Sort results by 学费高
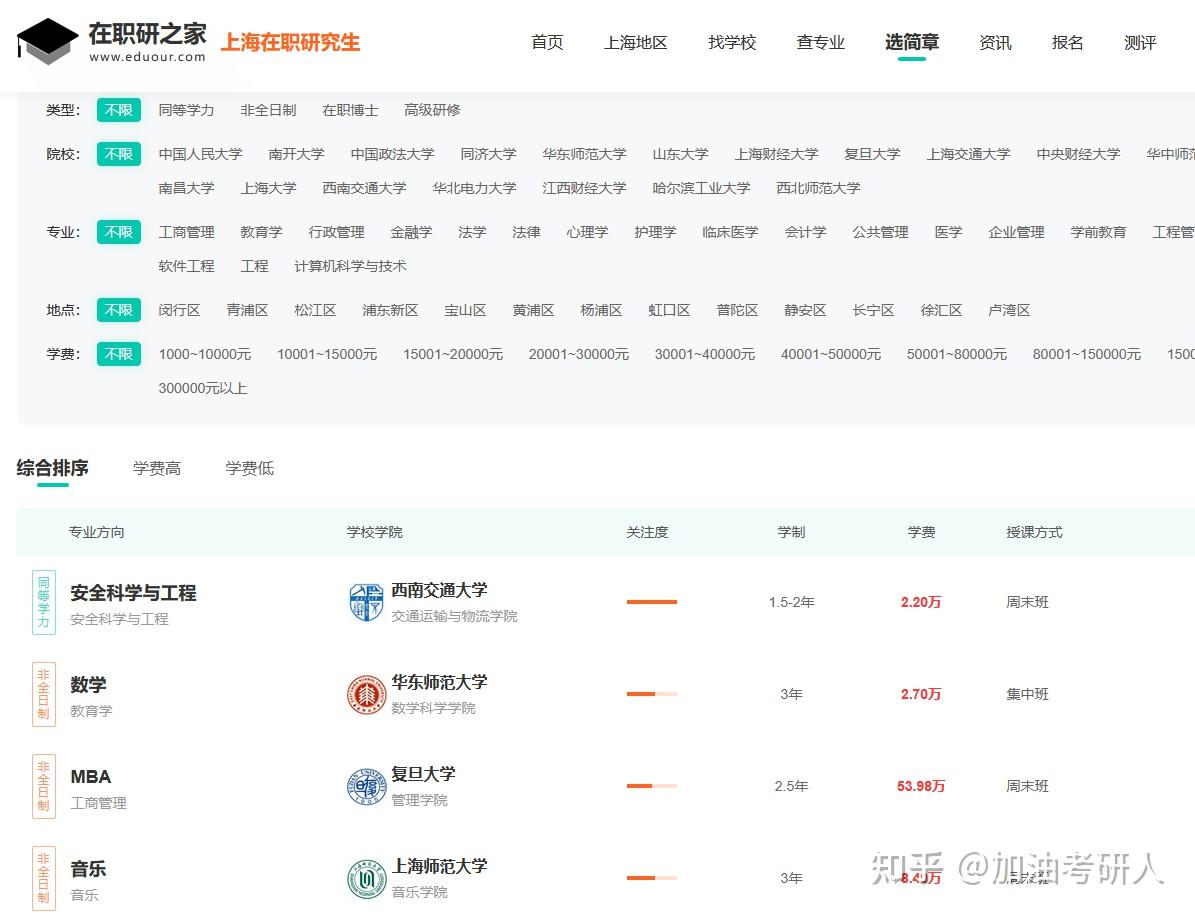The height and width of the screenshot is (917, 1195). click(x=157, y=469)
